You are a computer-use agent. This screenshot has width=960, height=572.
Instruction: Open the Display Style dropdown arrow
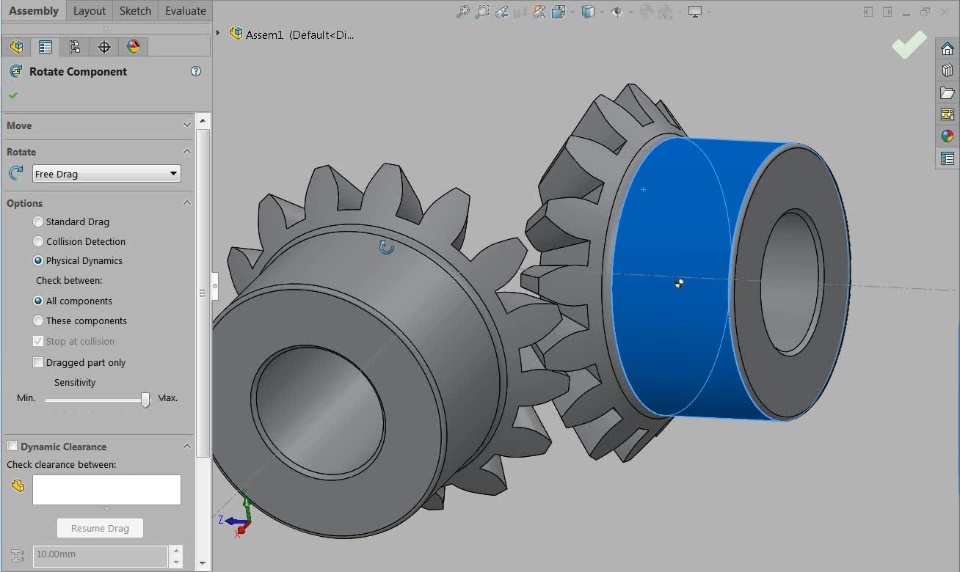602,12
